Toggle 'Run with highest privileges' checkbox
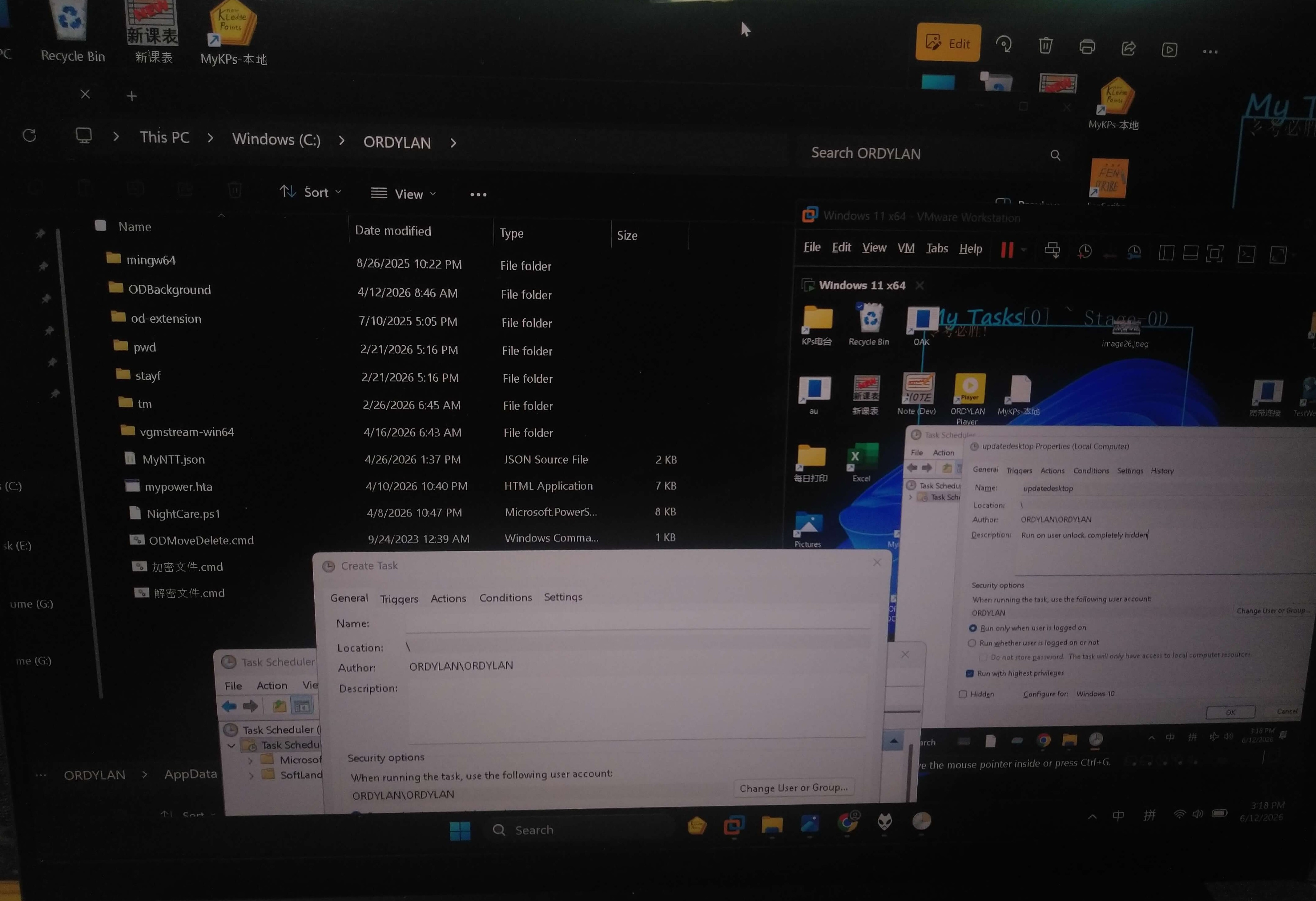Screen dimensions: 1316x901 click(970, 673)
